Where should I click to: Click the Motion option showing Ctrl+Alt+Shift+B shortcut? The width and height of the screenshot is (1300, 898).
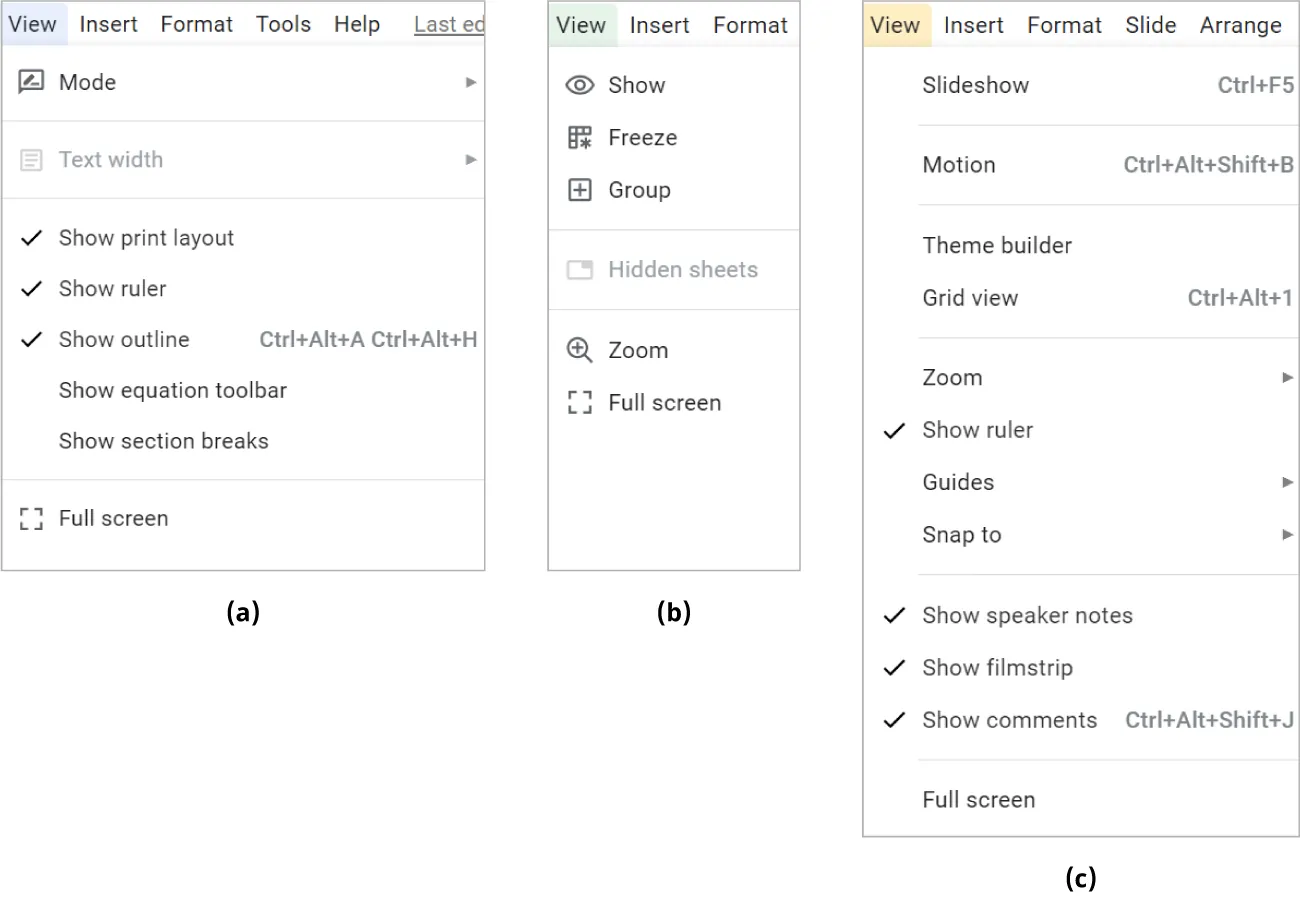pos(958,165)
